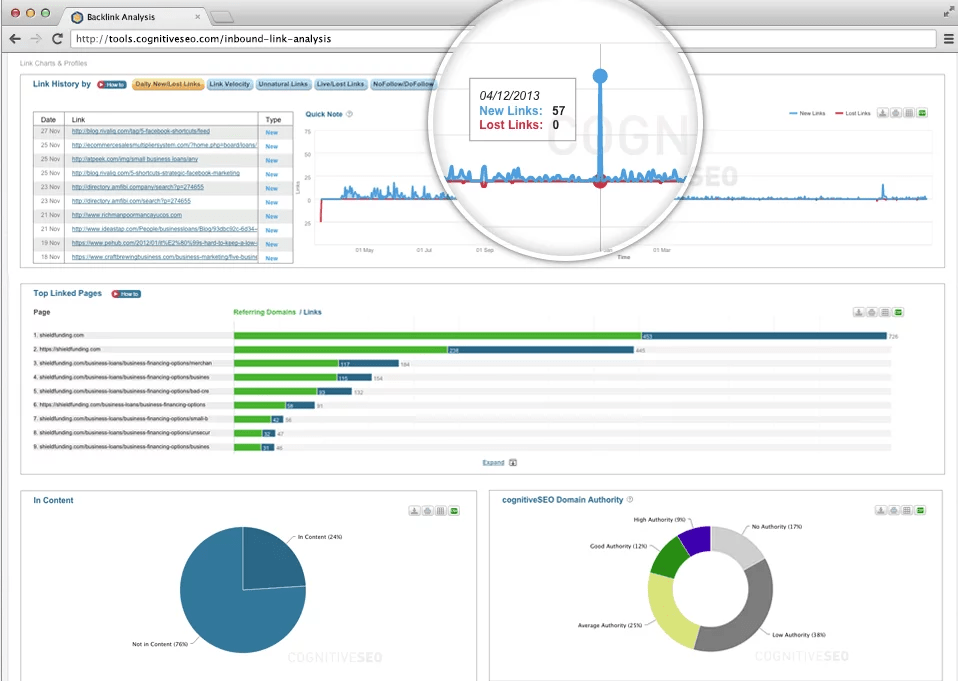Click the 27 Nov date cell
This screenshot has width=958, height=681.
click(50, 131)
